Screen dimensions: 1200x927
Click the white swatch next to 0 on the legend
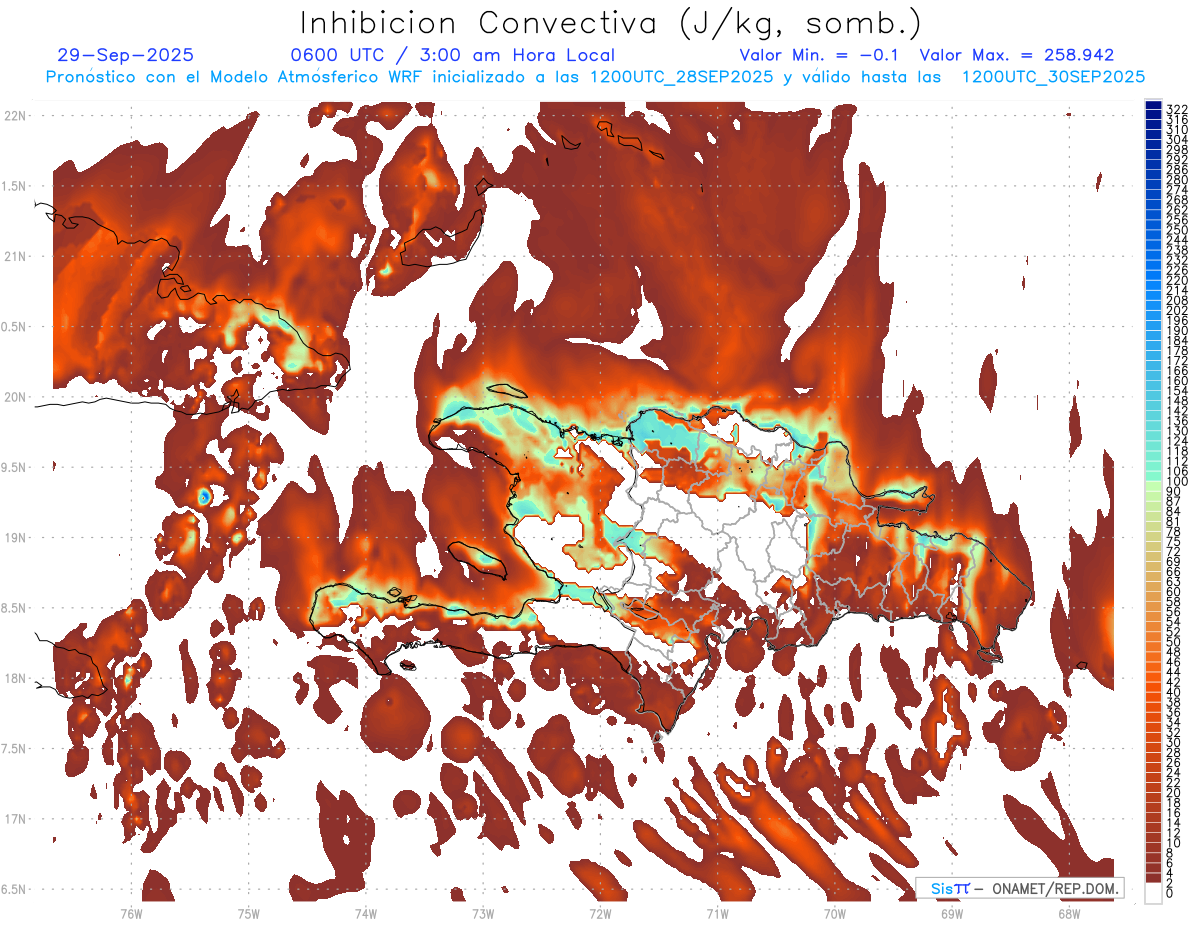[1153, 892]
